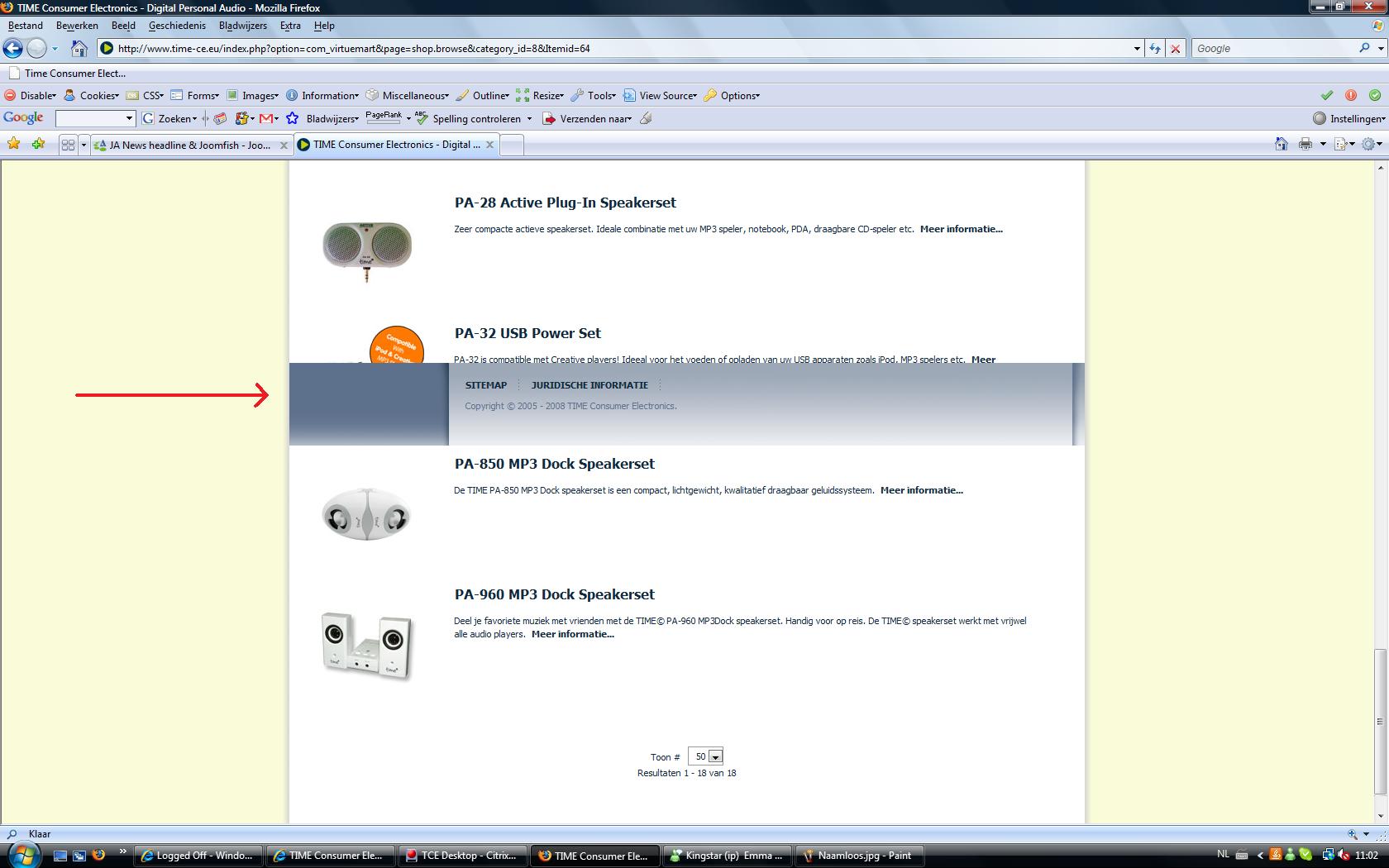Viewport: 1389px width, 868px height.
Task: Close the TIME Consumer Electronics tab
Action: coord(489,144)
